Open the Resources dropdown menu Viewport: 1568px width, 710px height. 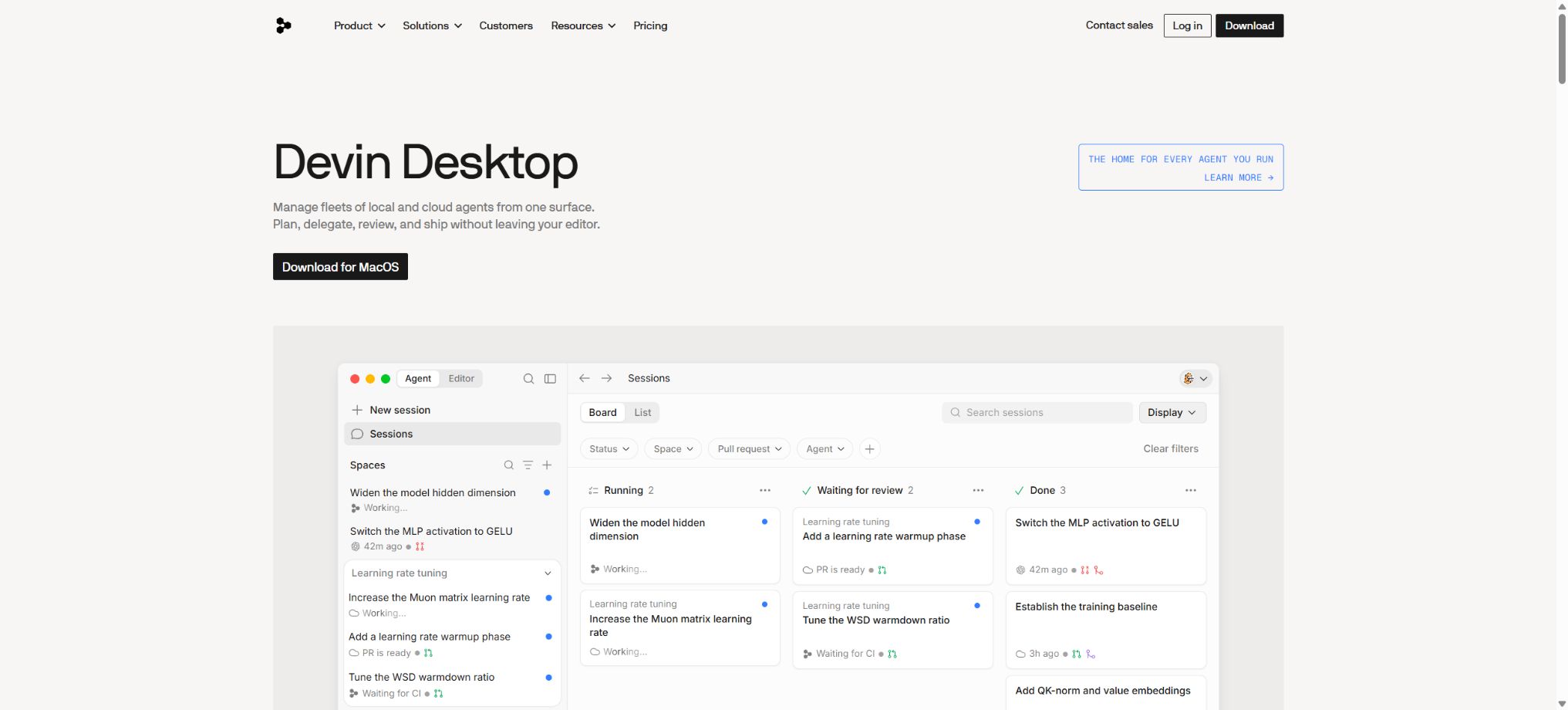point(583,25)
